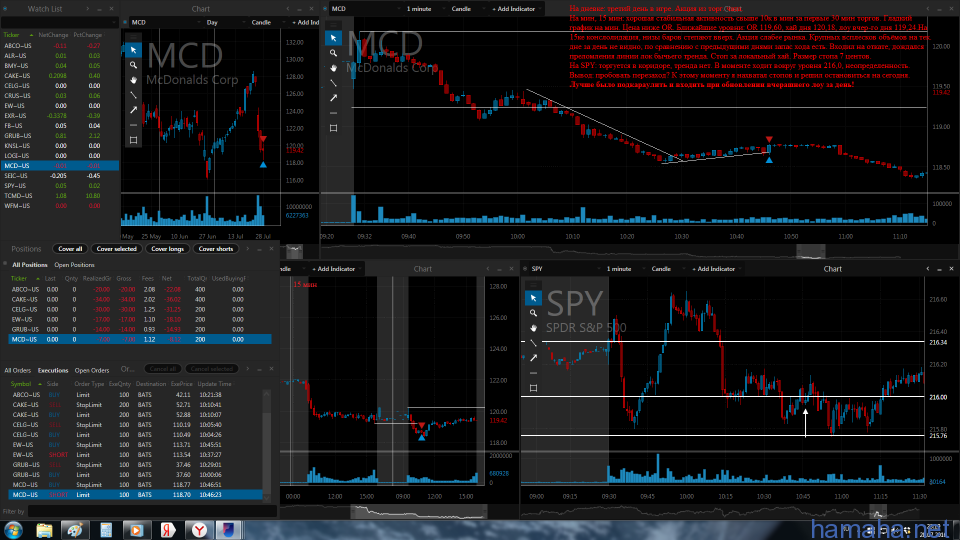Switch to Open Positions tab
The height and width of the screenshot is (540, 960).
coord(74,265)
